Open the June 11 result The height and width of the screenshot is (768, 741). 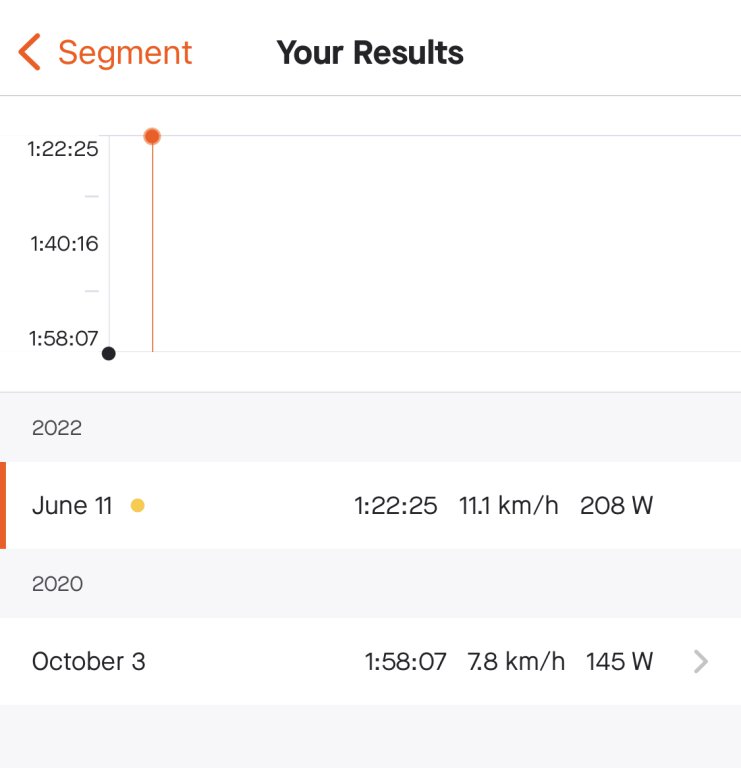click(72, 506)
